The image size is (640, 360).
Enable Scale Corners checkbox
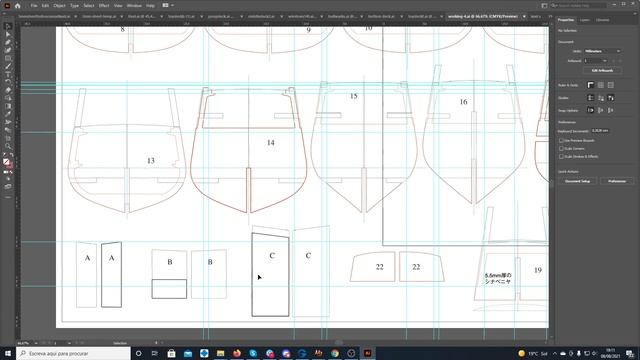click(561, 149)
